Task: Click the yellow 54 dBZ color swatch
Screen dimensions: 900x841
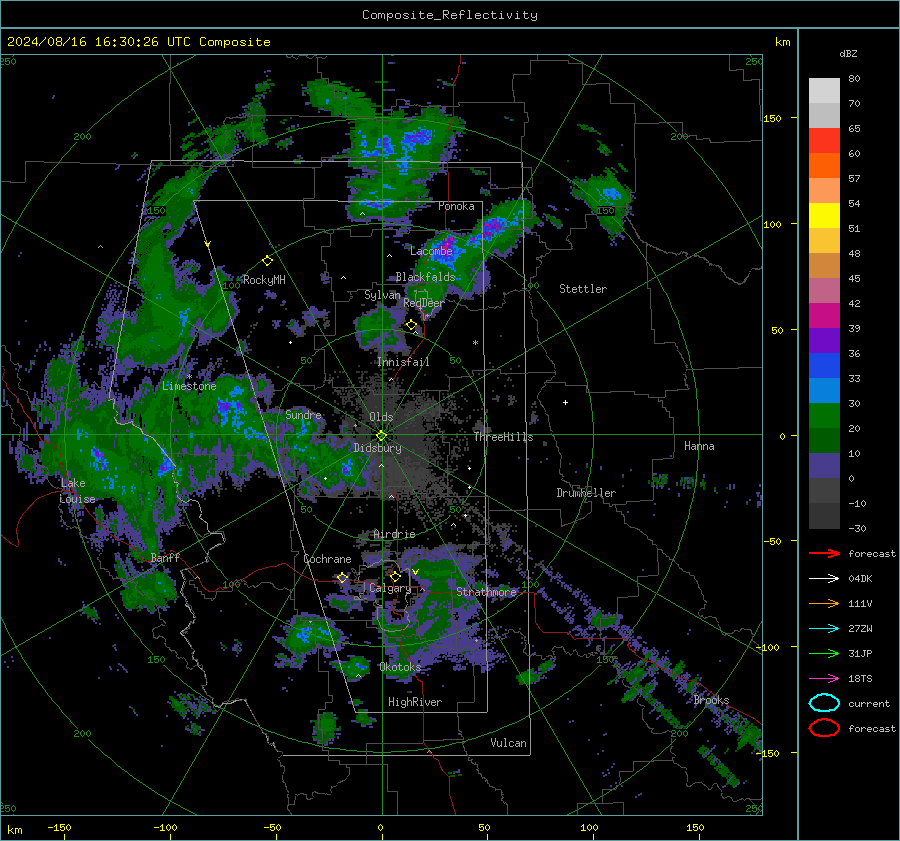Action: pos(824,216)
